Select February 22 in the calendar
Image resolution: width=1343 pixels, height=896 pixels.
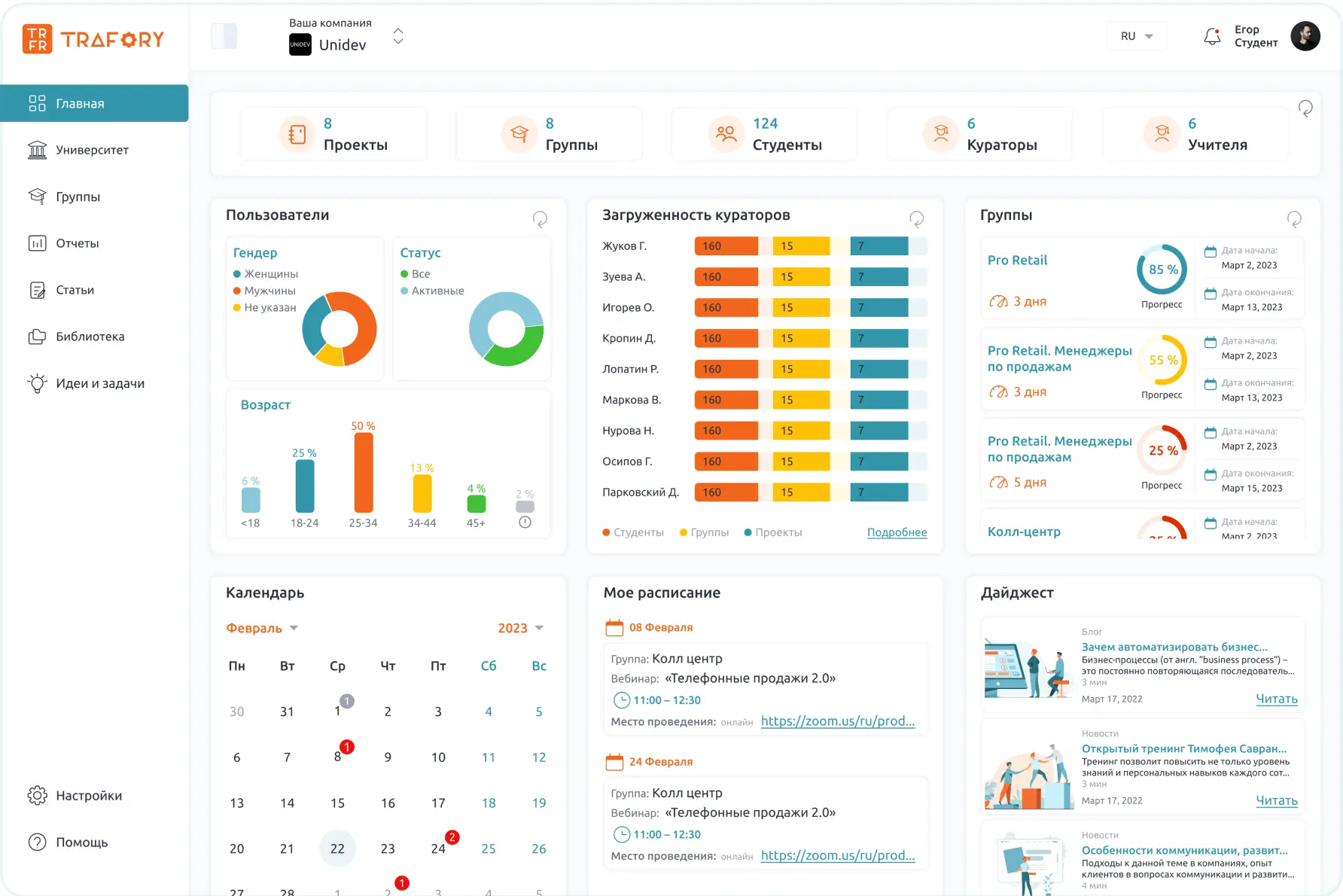337,849
